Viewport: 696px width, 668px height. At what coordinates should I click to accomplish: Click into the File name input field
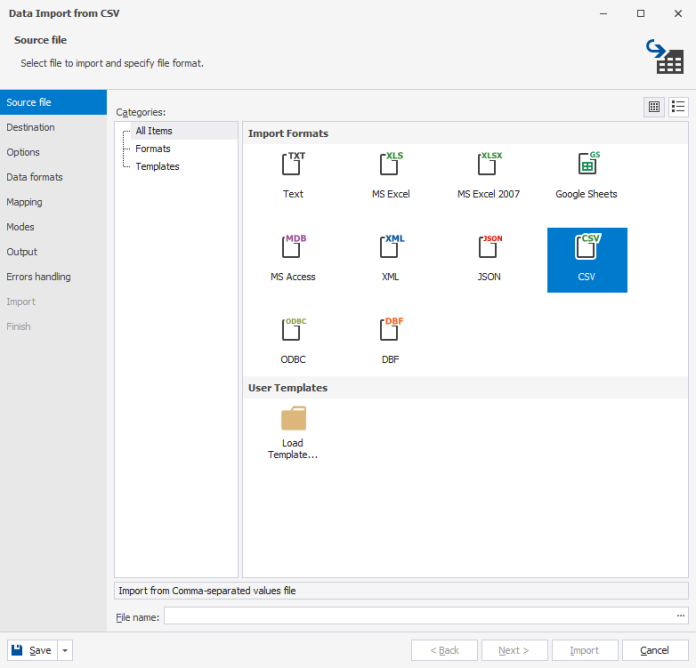[x=418, y=616]
